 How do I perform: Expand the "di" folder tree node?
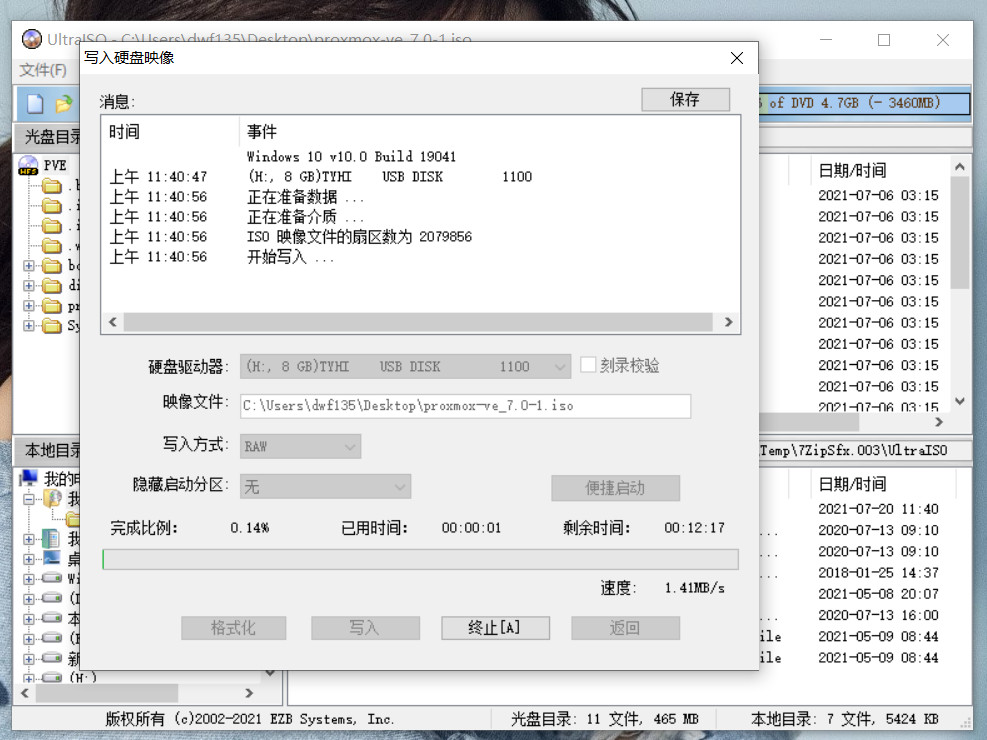click(x=28, y=286)
